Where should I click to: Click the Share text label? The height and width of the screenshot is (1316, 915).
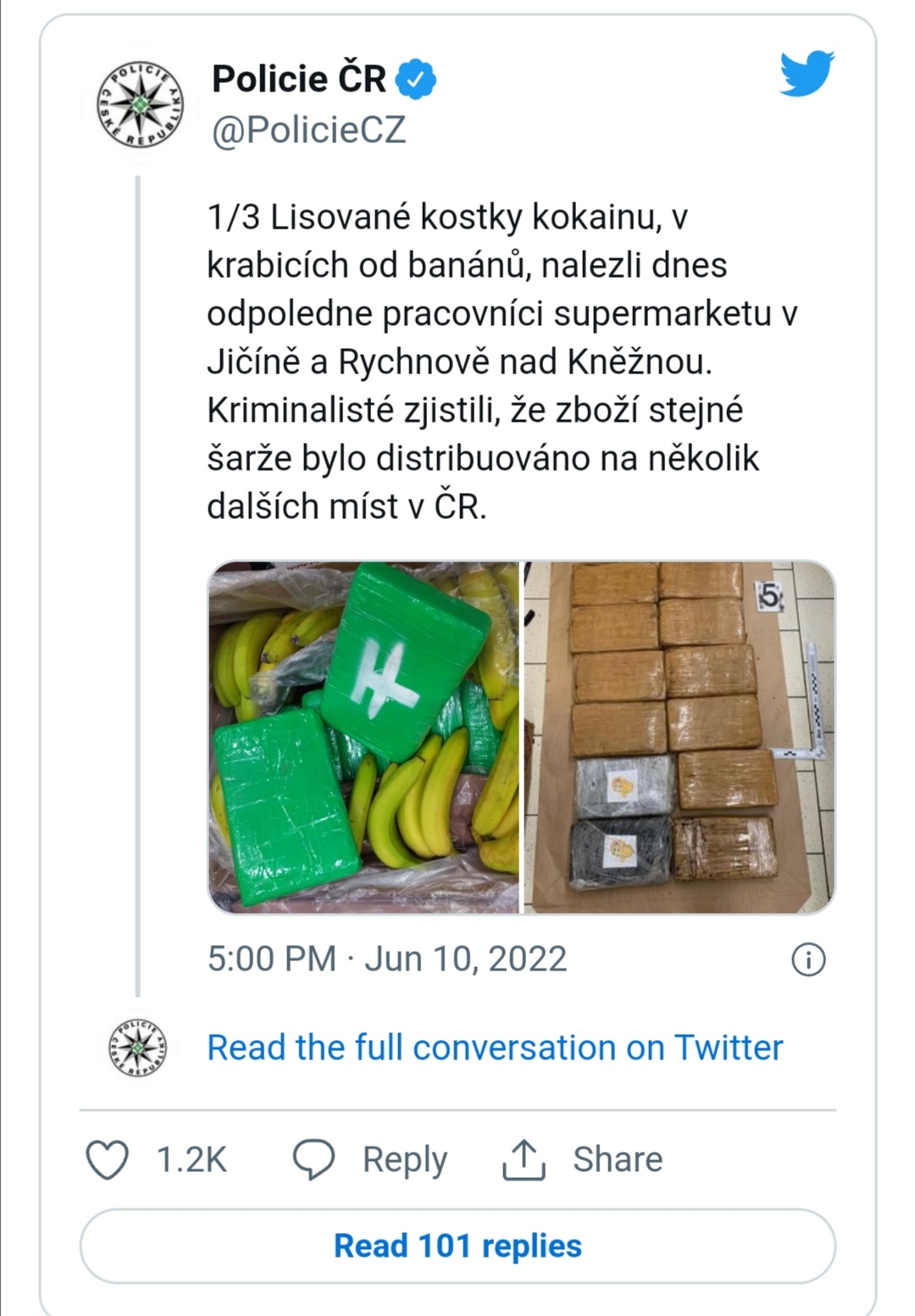(618, 1159)
